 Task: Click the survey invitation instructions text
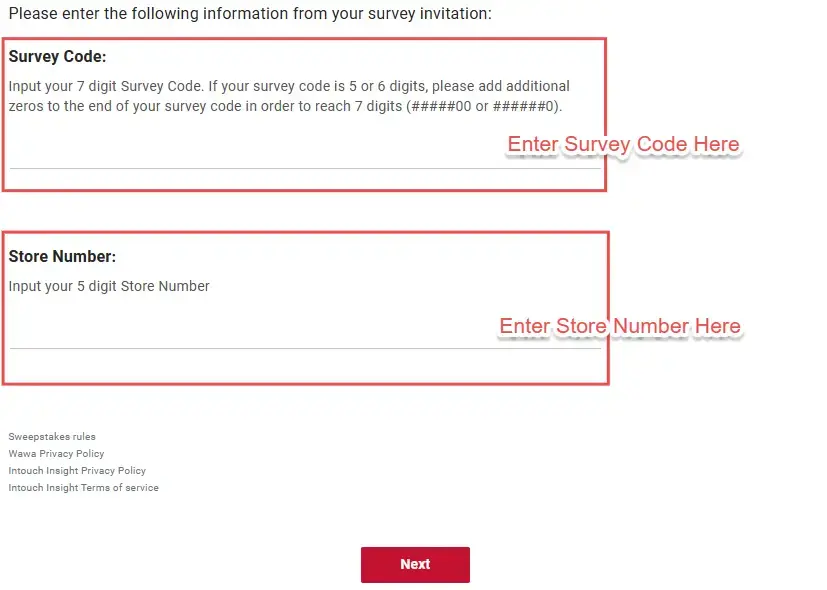[x=250, y=14]
